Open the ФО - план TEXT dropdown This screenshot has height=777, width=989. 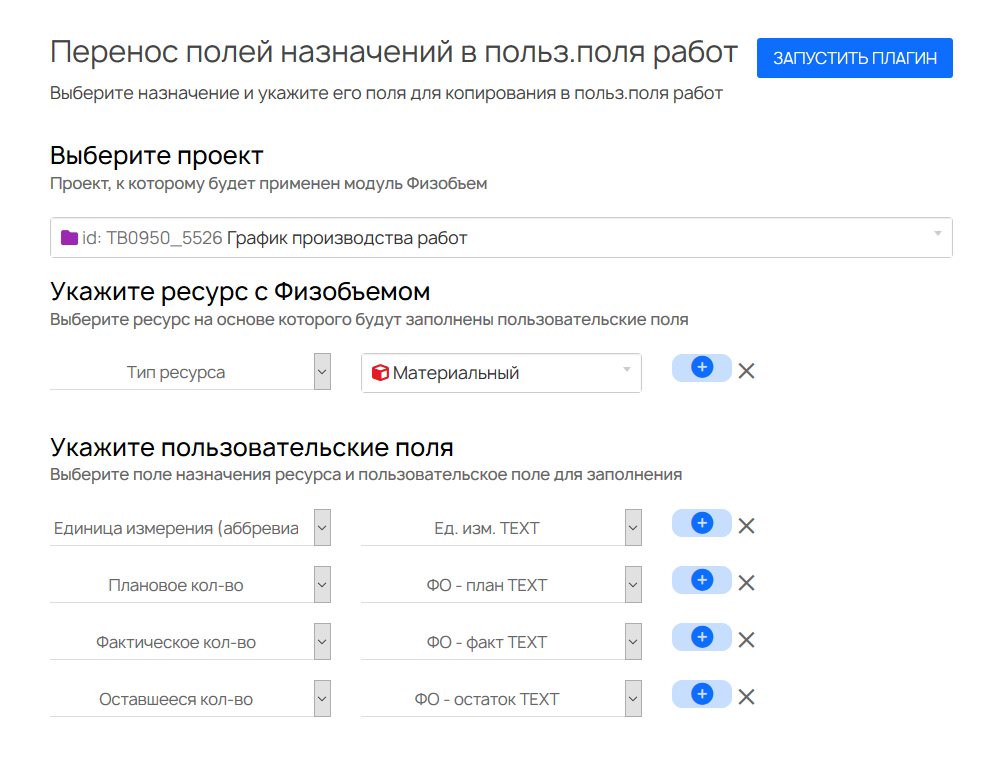pos(501,585)
